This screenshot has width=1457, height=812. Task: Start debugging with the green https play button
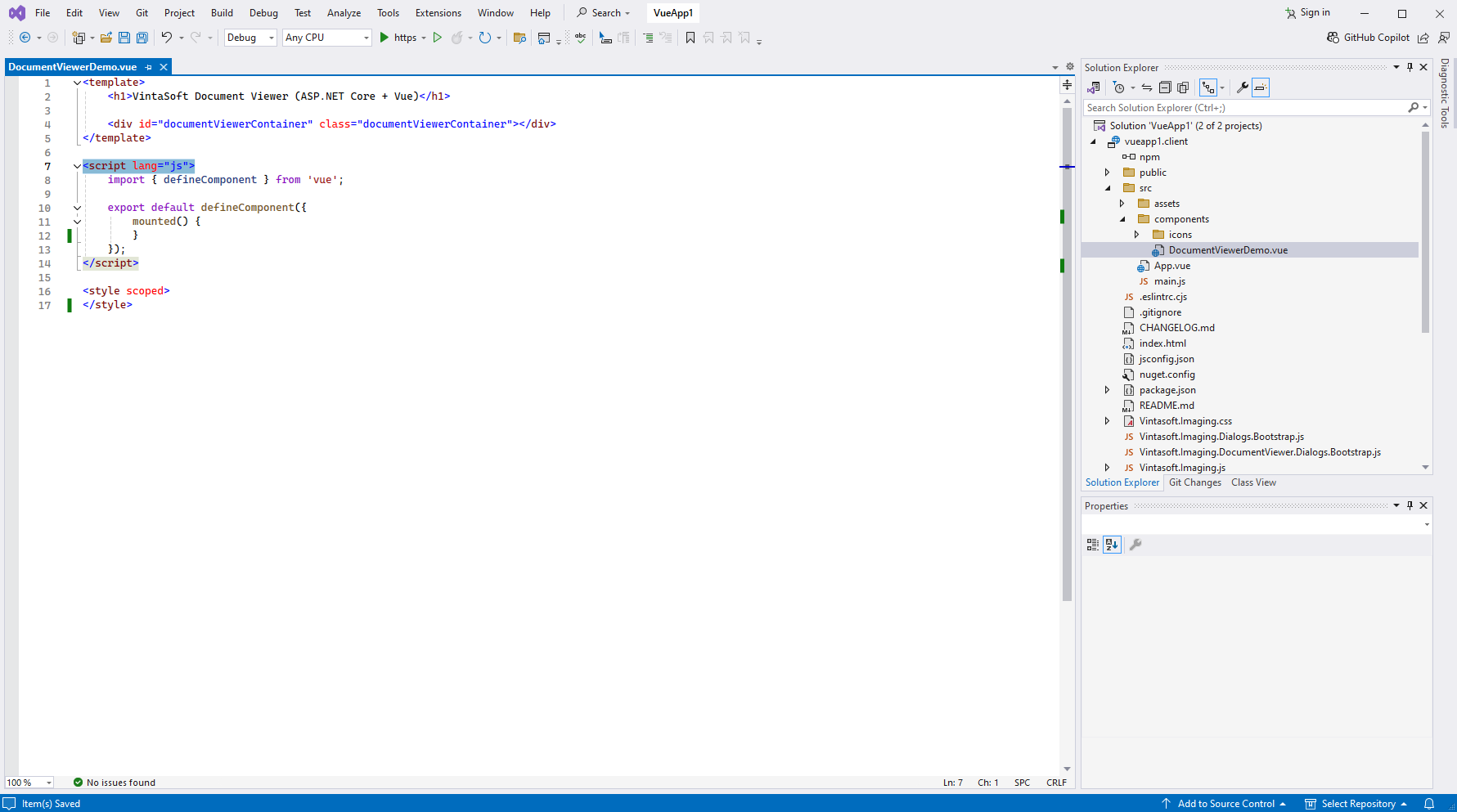point(384,38)
